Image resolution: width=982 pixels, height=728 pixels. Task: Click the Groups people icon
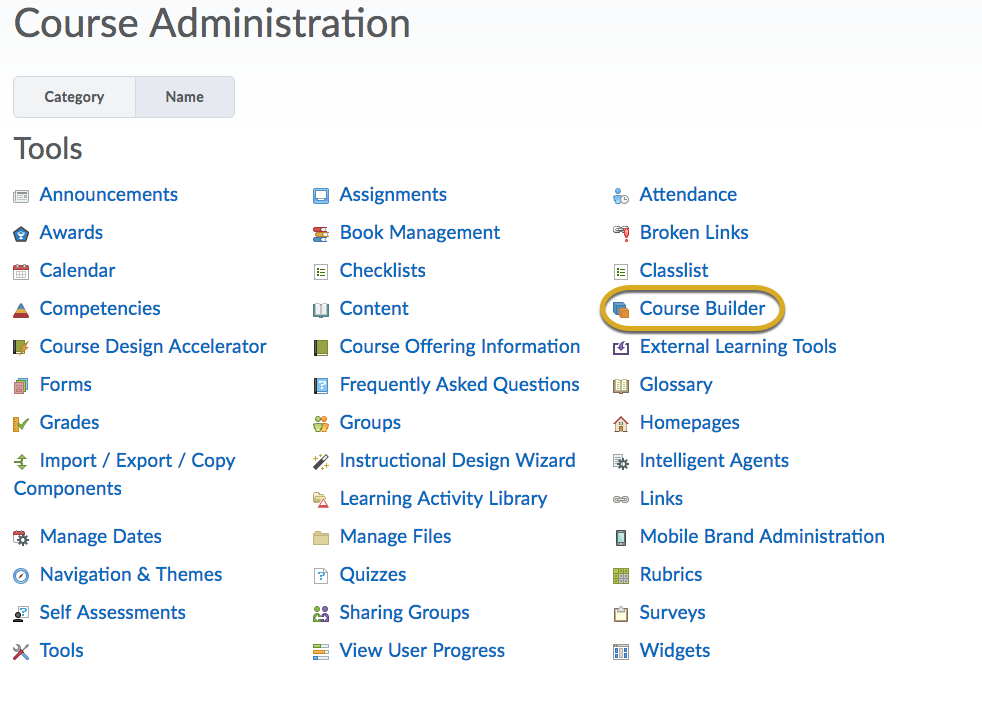click(x=321, y=424)
